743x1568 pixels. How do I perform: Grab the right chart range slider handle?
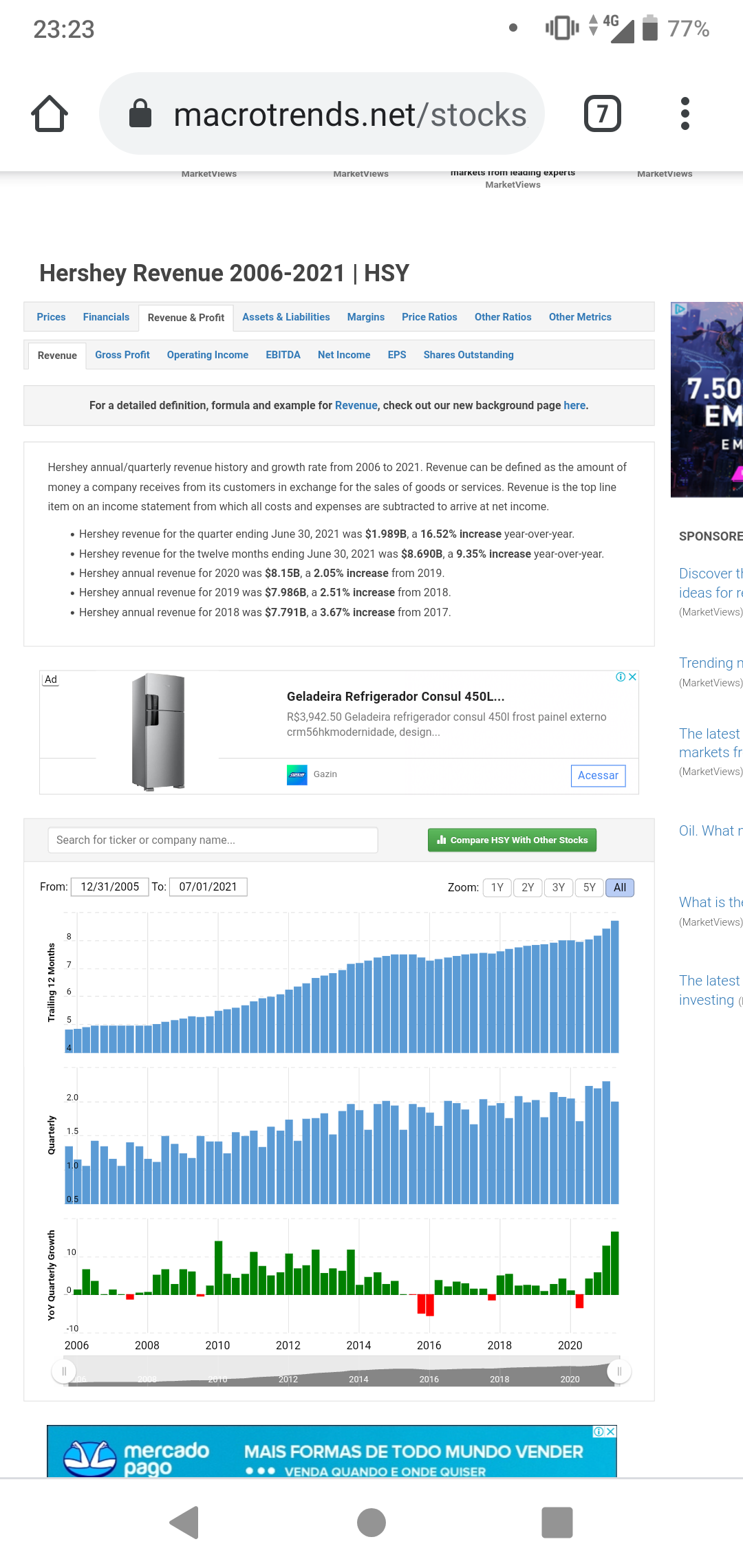coord(619,1372)
